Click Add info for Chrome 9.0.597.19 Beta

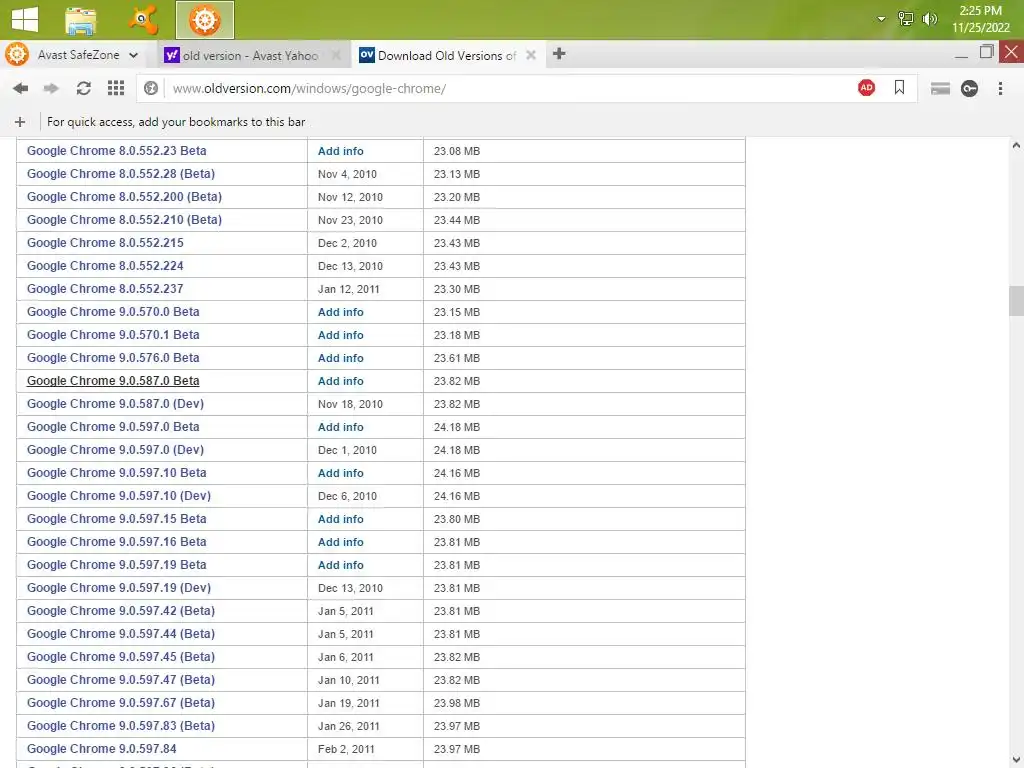[340, 565]
